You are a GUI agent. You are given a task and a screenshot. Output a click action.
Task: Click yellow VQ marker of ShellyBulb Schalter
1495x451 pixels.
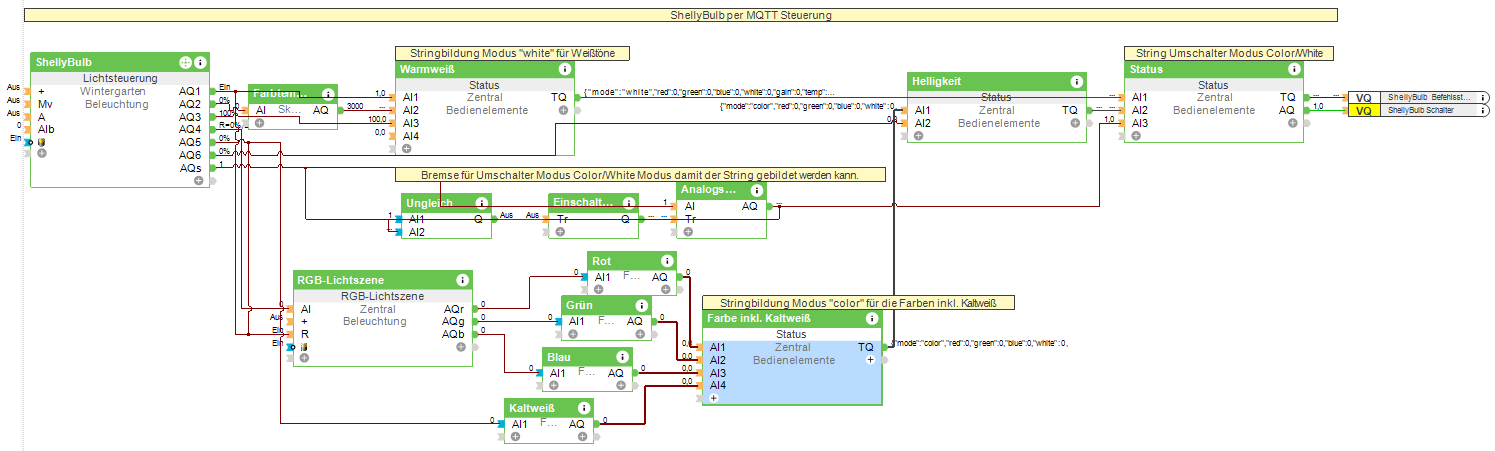1363,110
